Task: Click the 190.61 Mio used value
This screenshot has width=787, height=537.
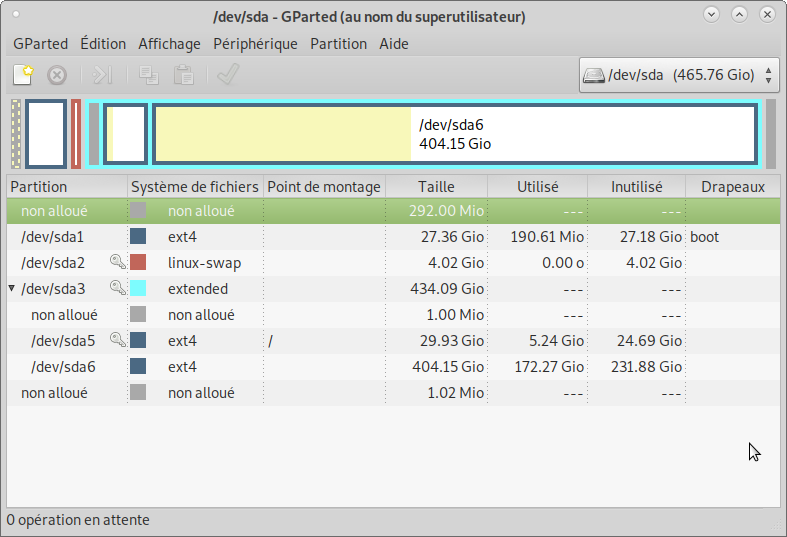Action: (547, 236)
